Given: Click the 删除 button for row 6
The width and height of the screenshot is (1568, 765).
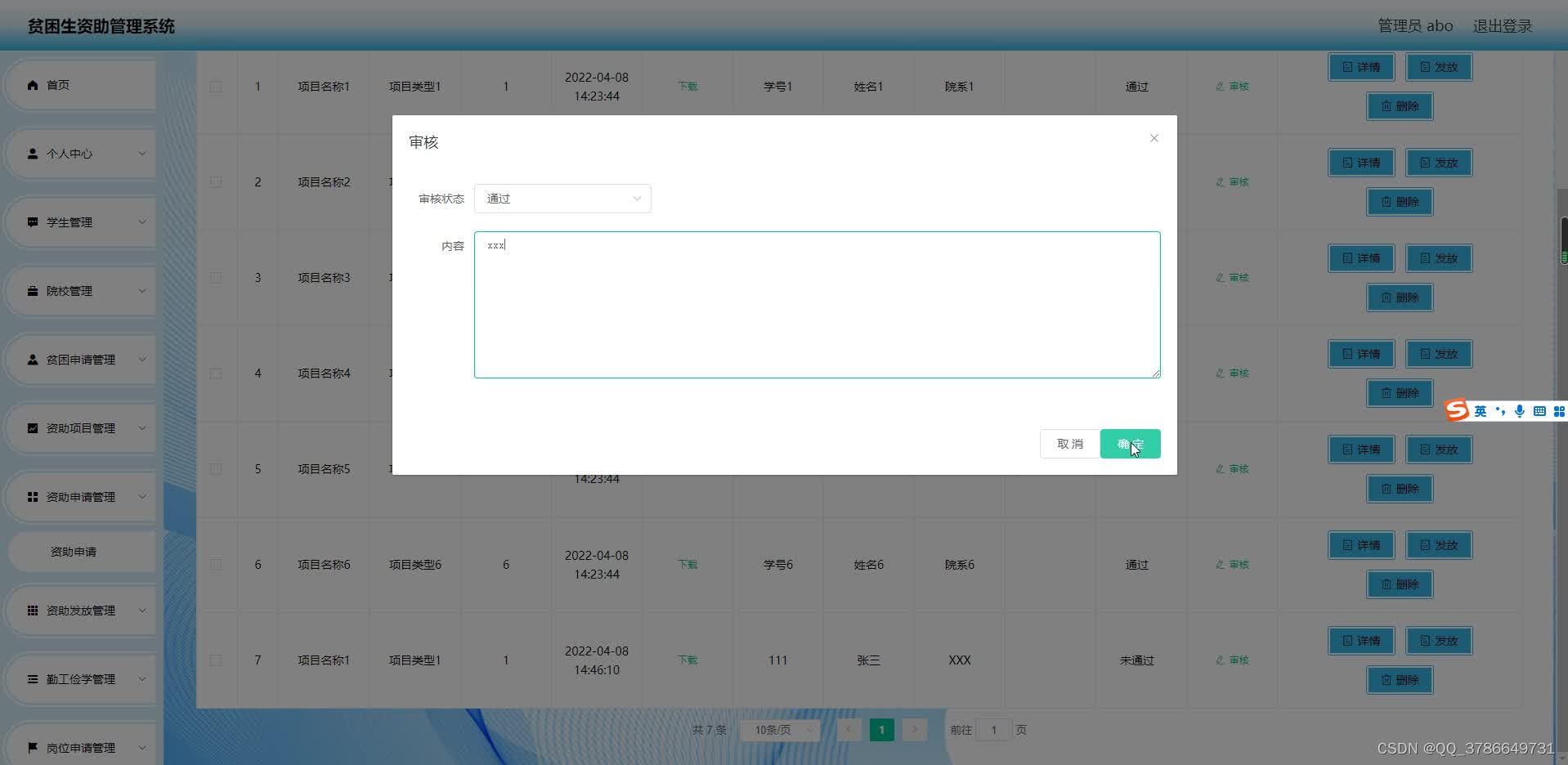Looking at the screenshot, I should coord(1400,584).
